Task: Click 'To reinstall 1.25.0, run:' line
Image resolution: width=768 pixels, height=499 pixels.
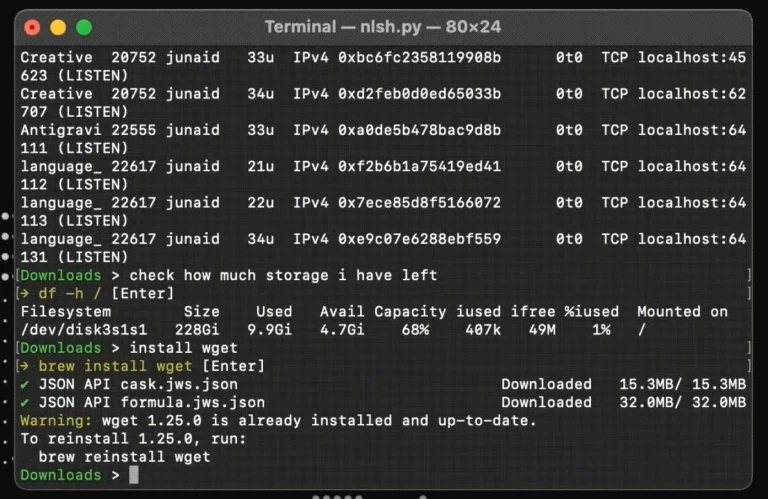Action: tap(133, 439)
